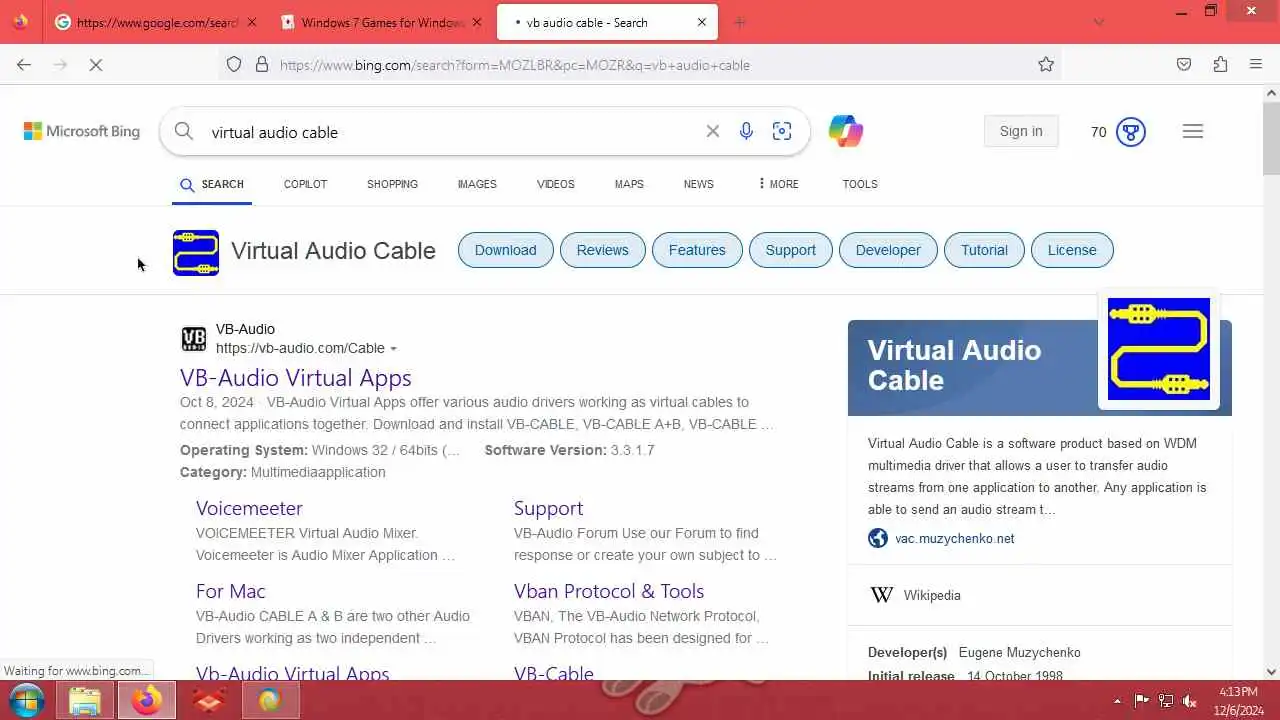Screen dimensions: 1280x720
Task: Click the Features pill button
Action: (697, 250)
